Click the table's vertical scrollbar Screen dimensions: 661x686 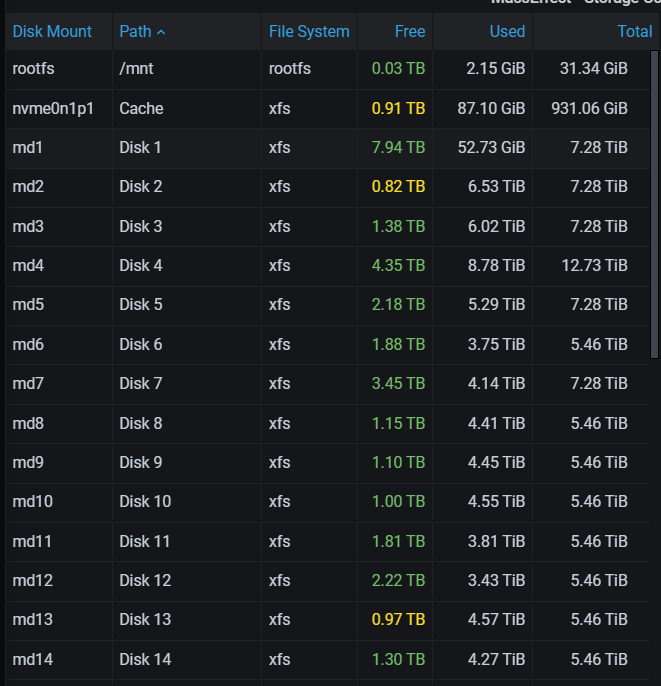654,204
